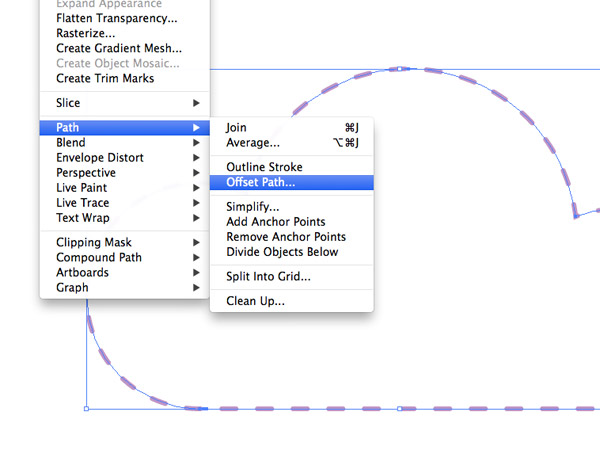The image size is (600, 450).
Task: Open the Perspective submenu
Action: point(124,173)
